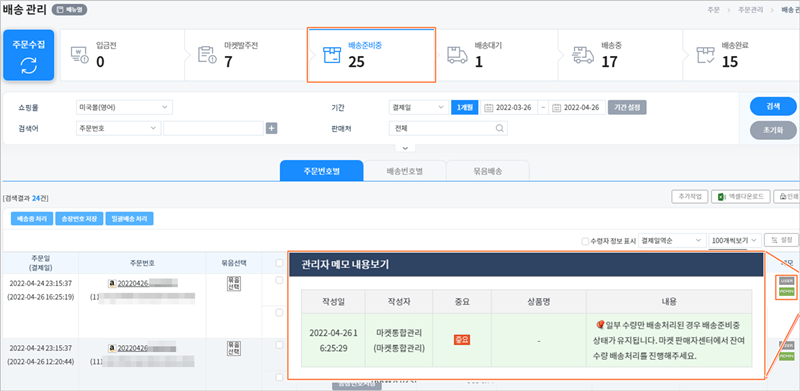The image size is (800, 391).
Task: Tick the upper checkbox of the 16:25:19 order
Action: 279,280
